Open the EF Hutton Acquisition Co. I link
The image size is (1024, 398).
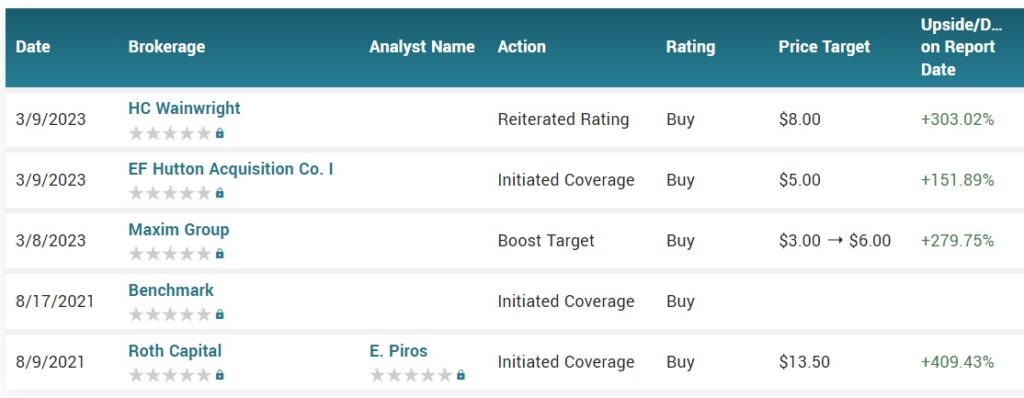point(231,169)
